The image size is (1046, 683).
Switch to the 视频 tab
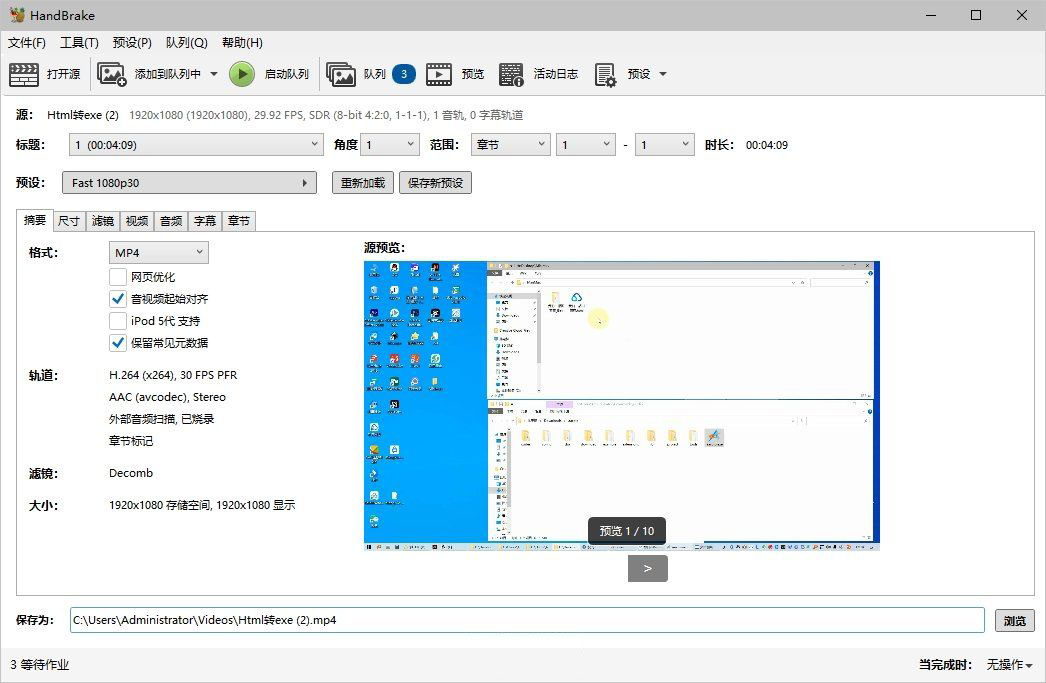pyautogui.click(x=136, y=221)
